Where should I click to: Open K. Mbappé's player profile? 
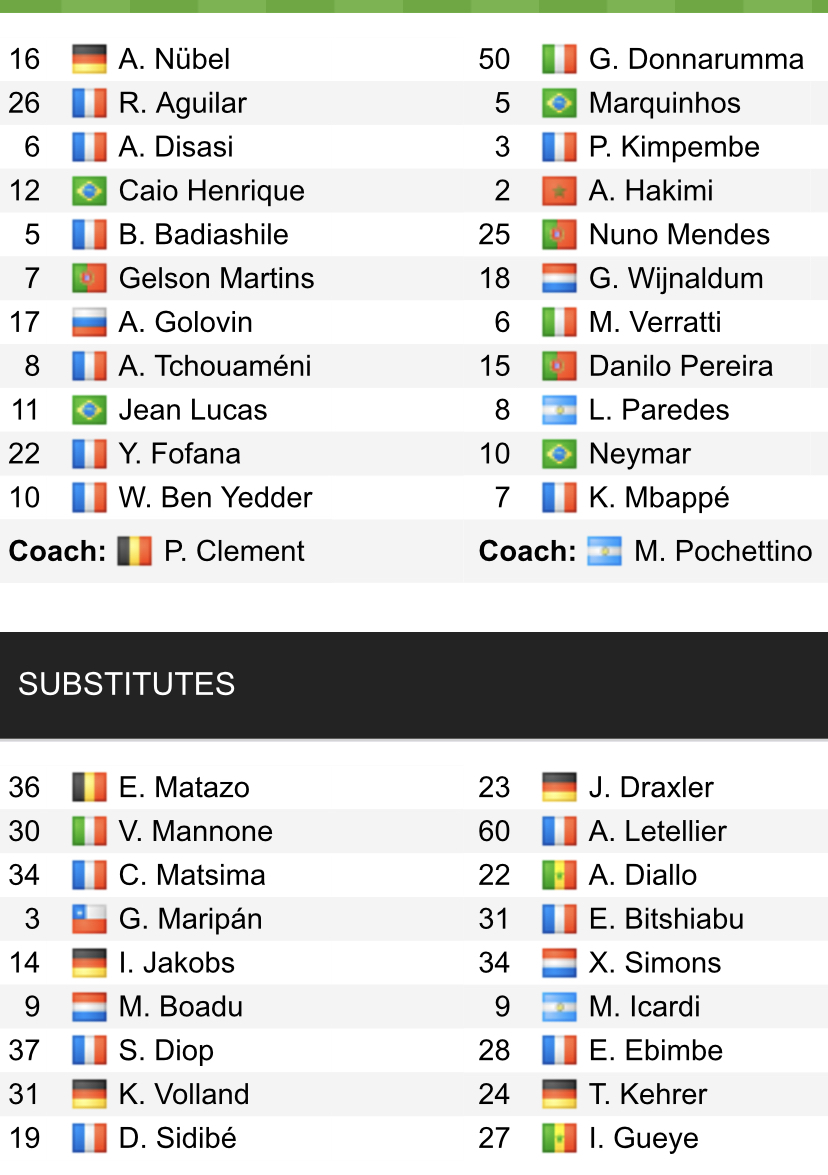coord(659,498)
